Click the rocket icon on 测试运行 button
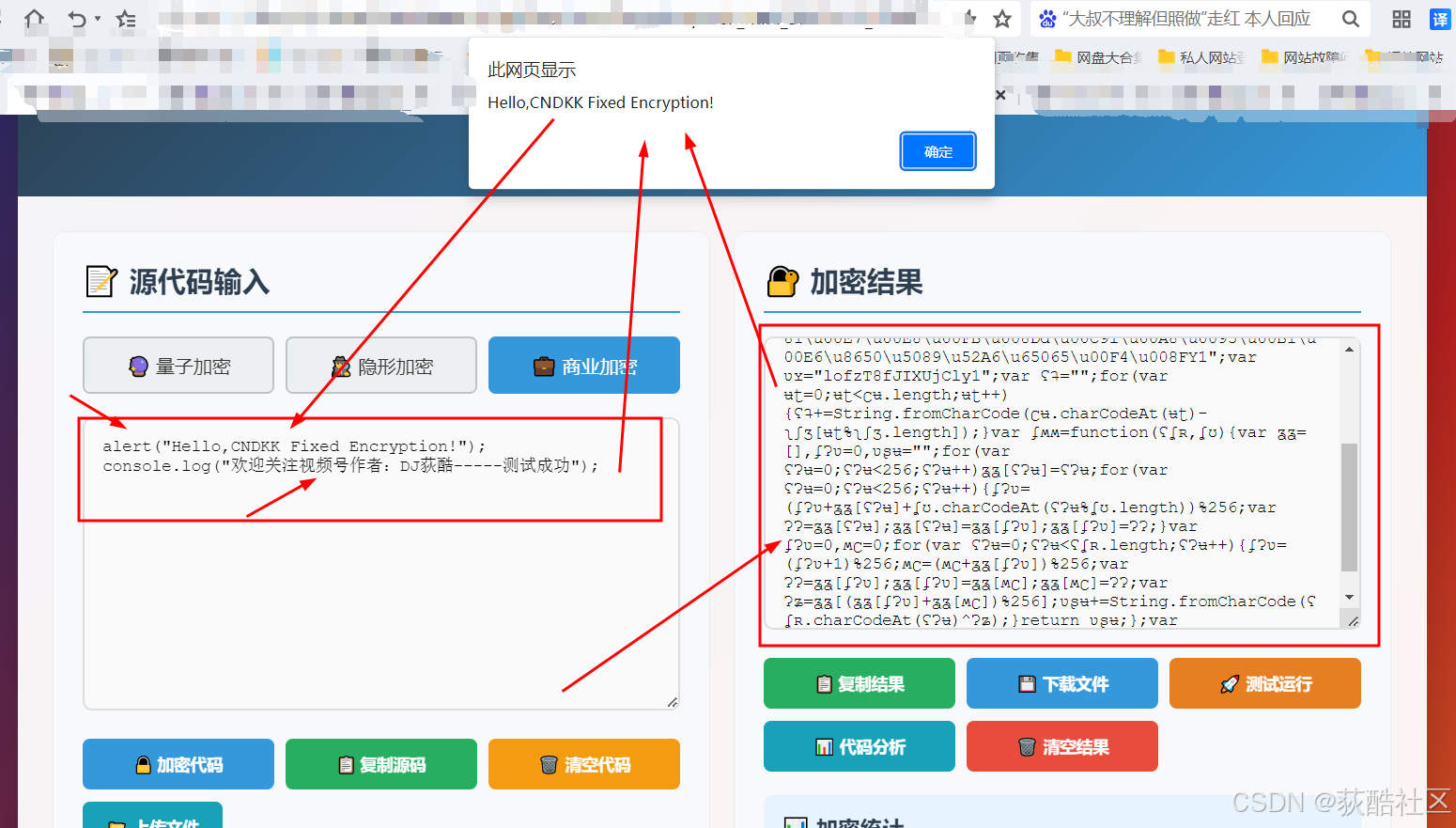 click(x=1231, y=683)
